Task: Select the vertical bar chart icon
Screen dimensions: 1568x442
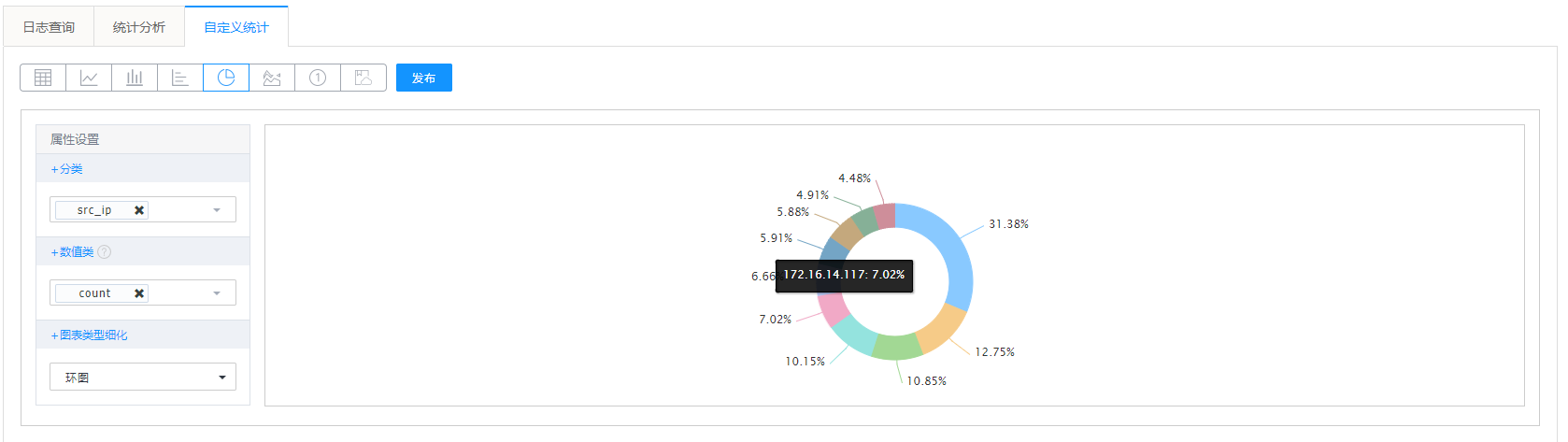Action: point(135,78)
